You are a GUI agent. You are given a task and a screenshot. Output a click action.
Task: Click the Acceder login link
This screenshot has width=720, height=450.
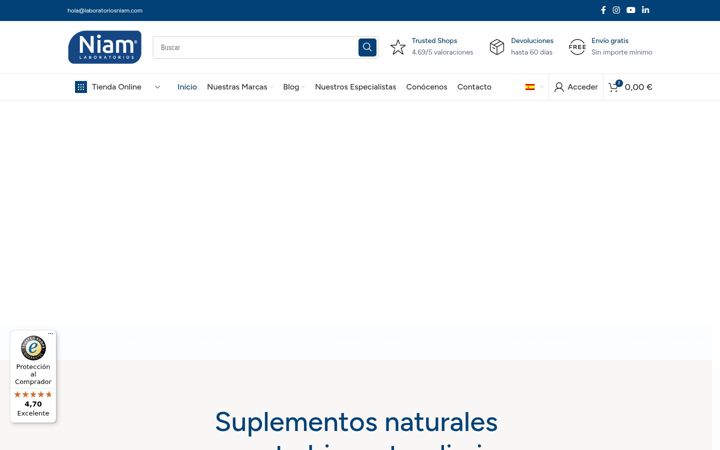(583, 87)
